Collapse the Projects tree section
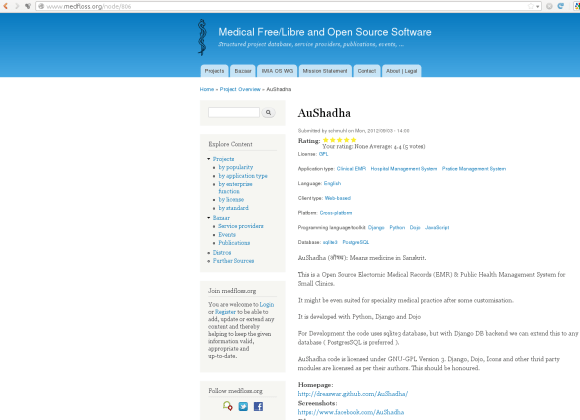 (x=209, y=159)
